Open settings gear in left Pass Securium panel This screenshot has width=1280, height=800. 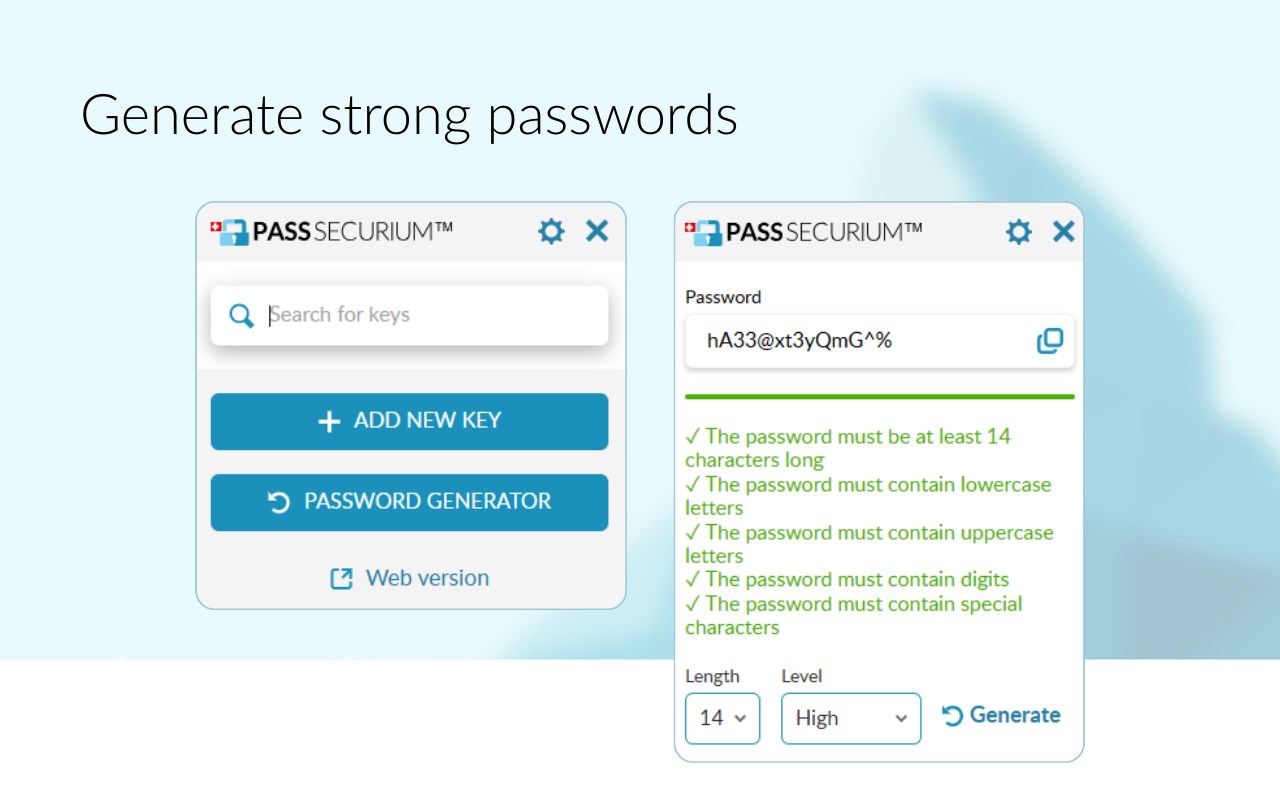tap(551, 232)
